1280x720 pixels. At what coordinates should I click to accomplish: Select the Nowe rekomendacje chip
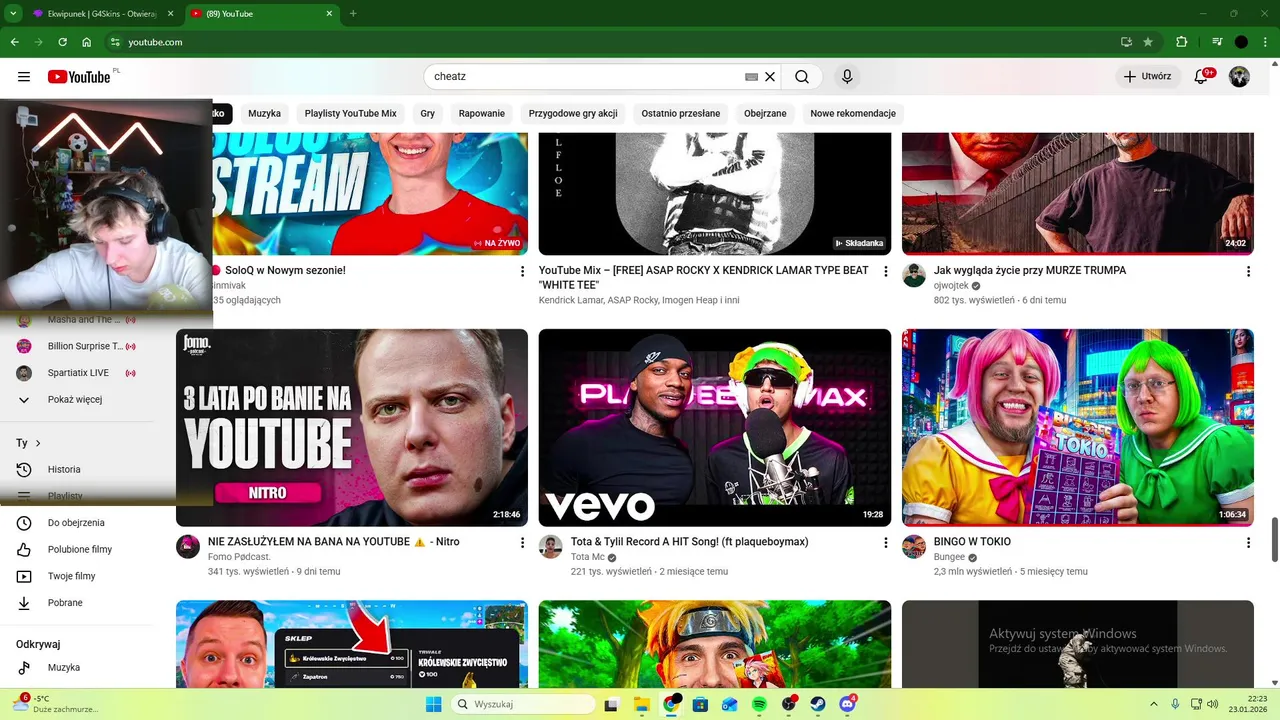coord(853,113)
